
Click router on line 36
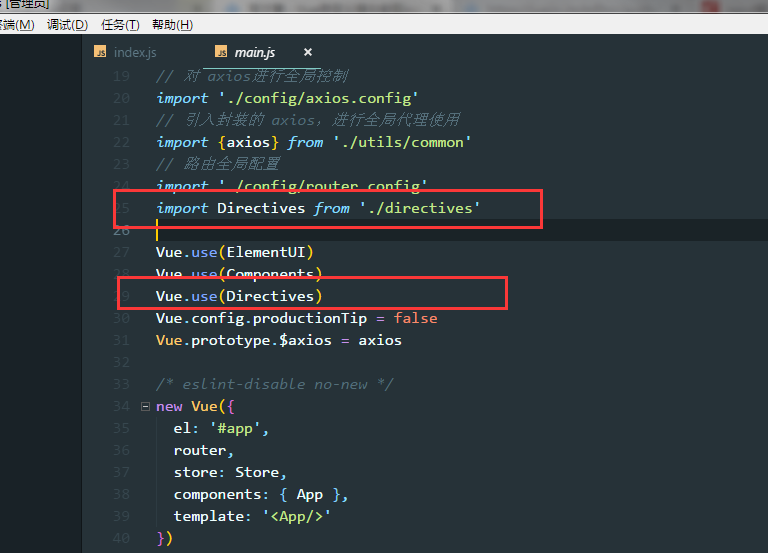tap(200, 451)
